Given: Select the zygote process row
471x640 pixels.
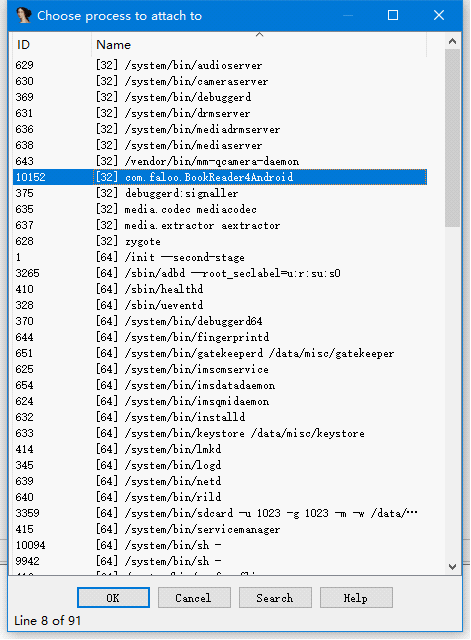Looking at the screenshot, I should coord(220,241).
